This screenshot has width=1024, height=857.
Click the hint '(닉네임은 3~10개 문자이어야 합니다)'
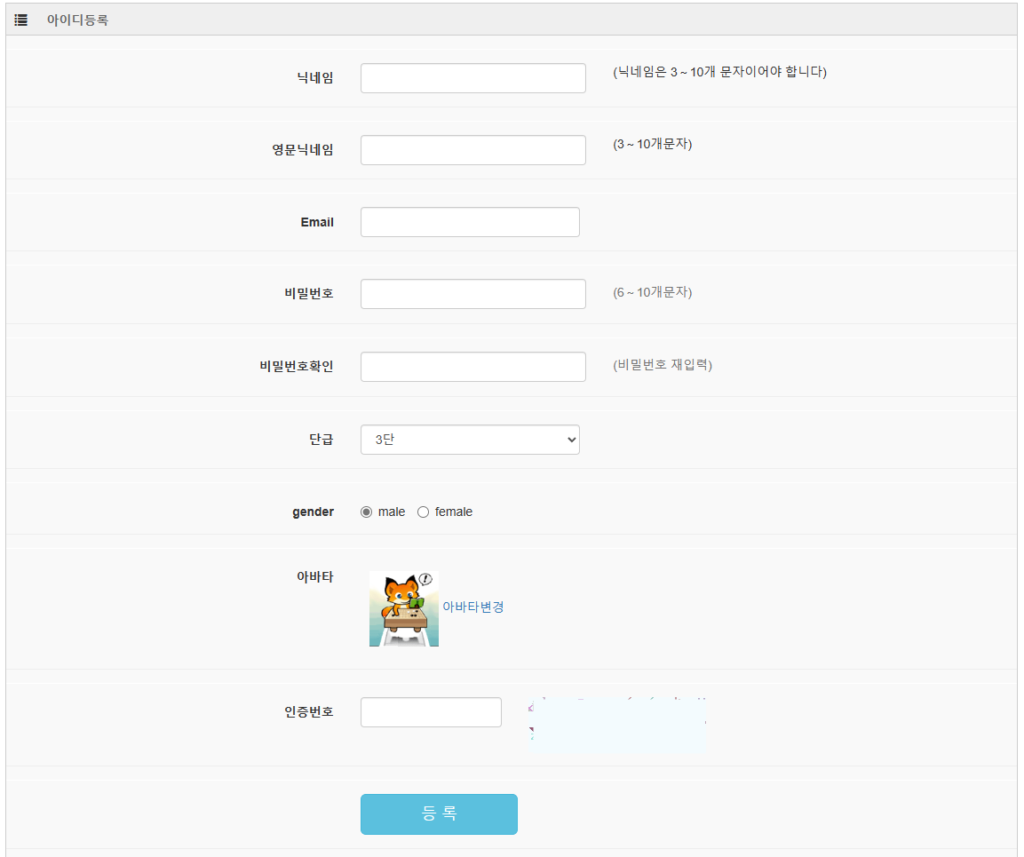coord(720,72)
